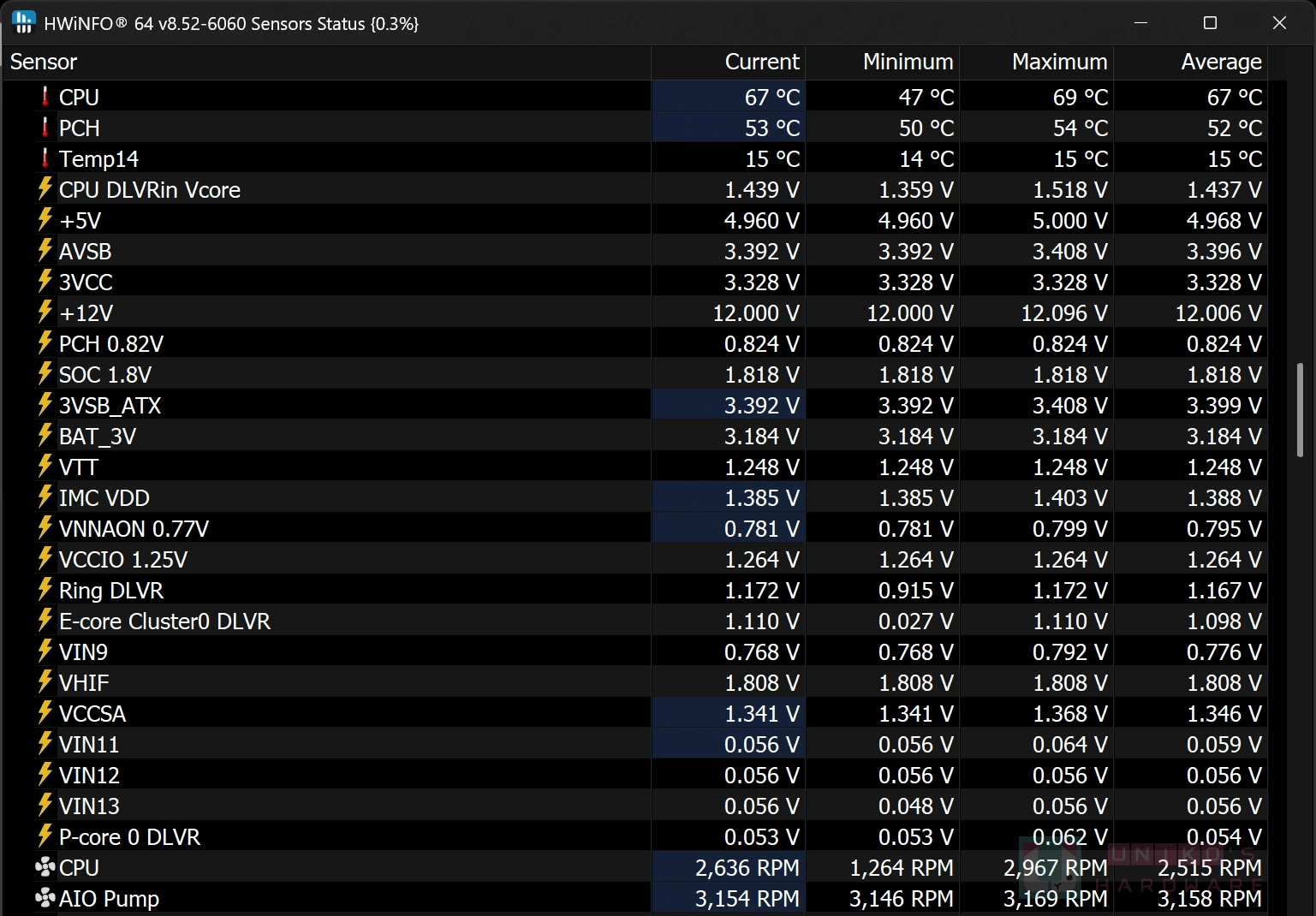The width and height of the screenshot is (1316, 916).
Task: Click the AIO Pump fan icon
Action: (45, 898)
